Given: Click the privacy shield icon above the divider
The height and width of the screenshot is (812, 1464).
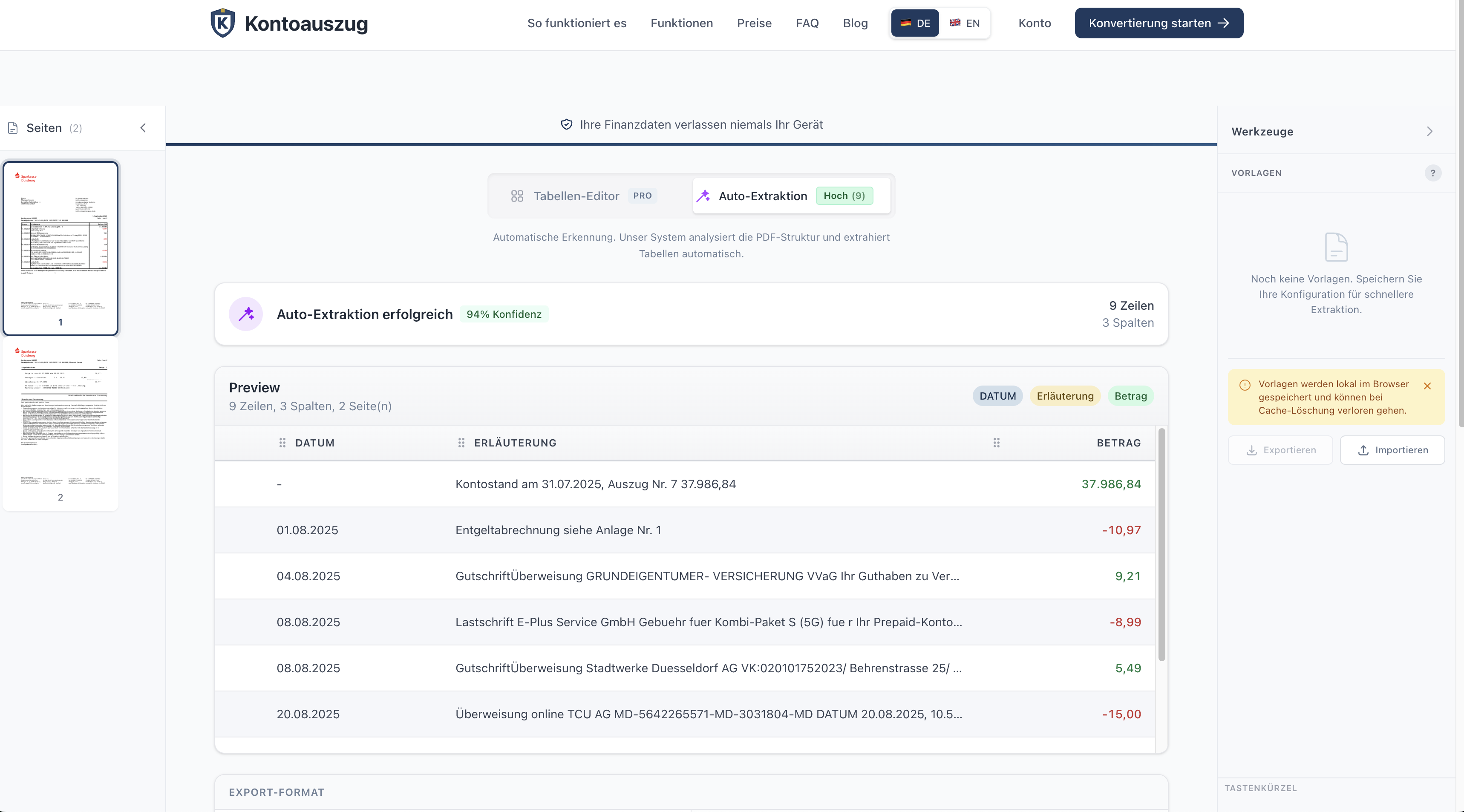Looking at the screenshot, I should point(566,124).
